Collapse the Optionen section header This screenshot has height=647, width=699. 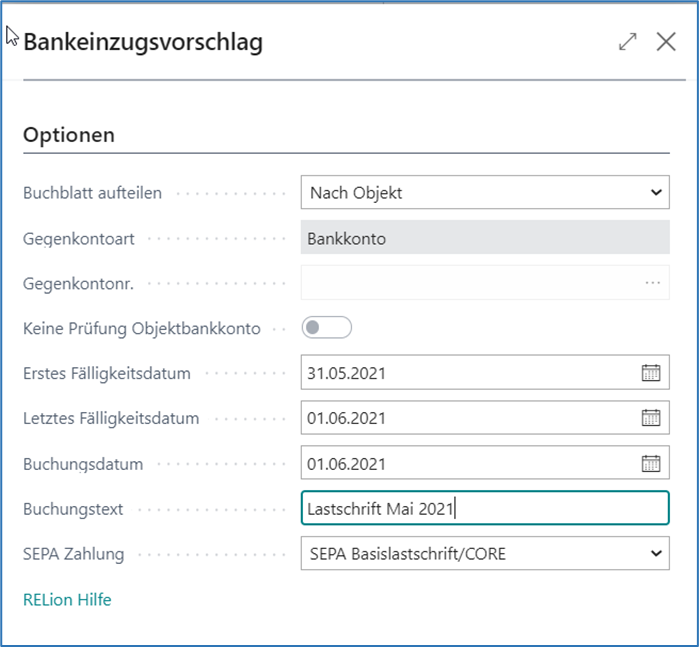tap(69, 134)
